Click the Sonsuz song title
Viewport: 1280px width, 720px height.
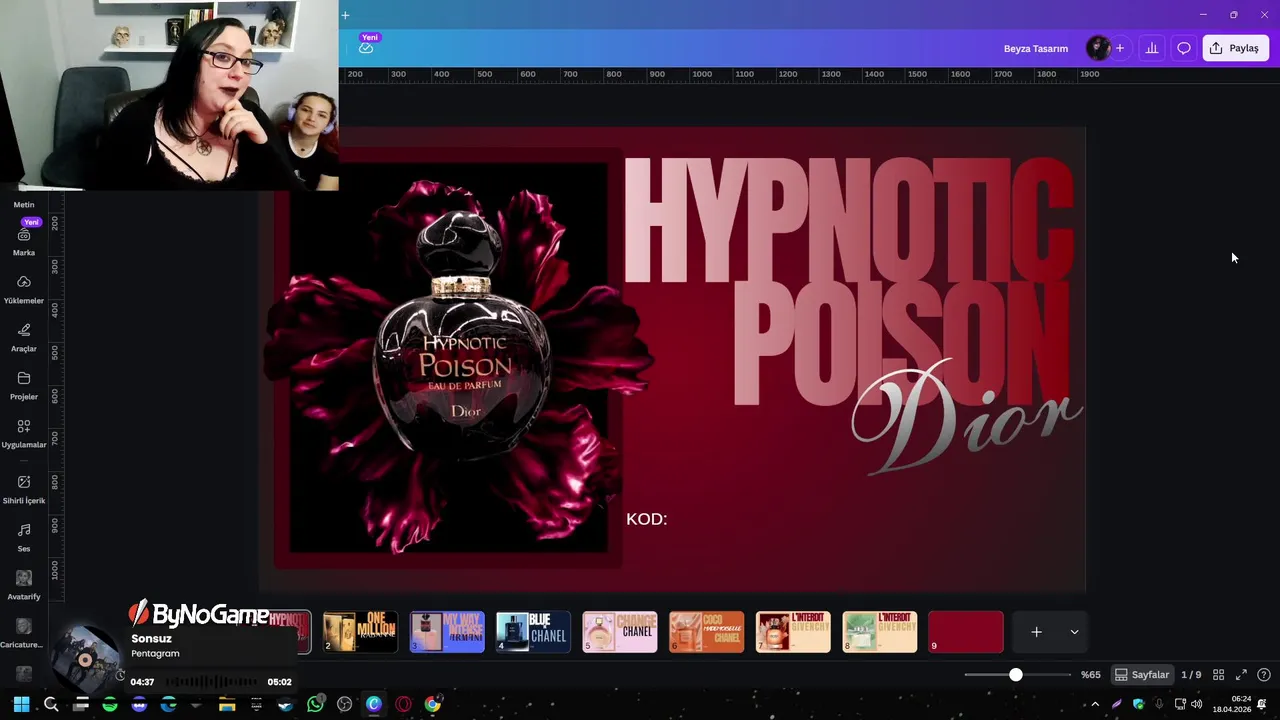point(151,639)
